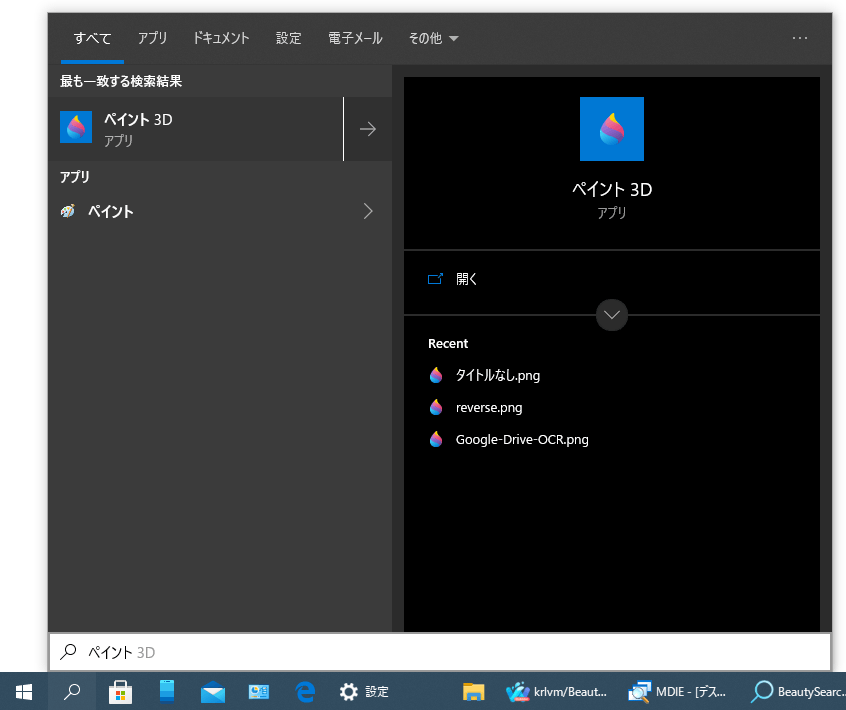
Task: Click the icon beside タイトルなし.png
Action: 436,375
